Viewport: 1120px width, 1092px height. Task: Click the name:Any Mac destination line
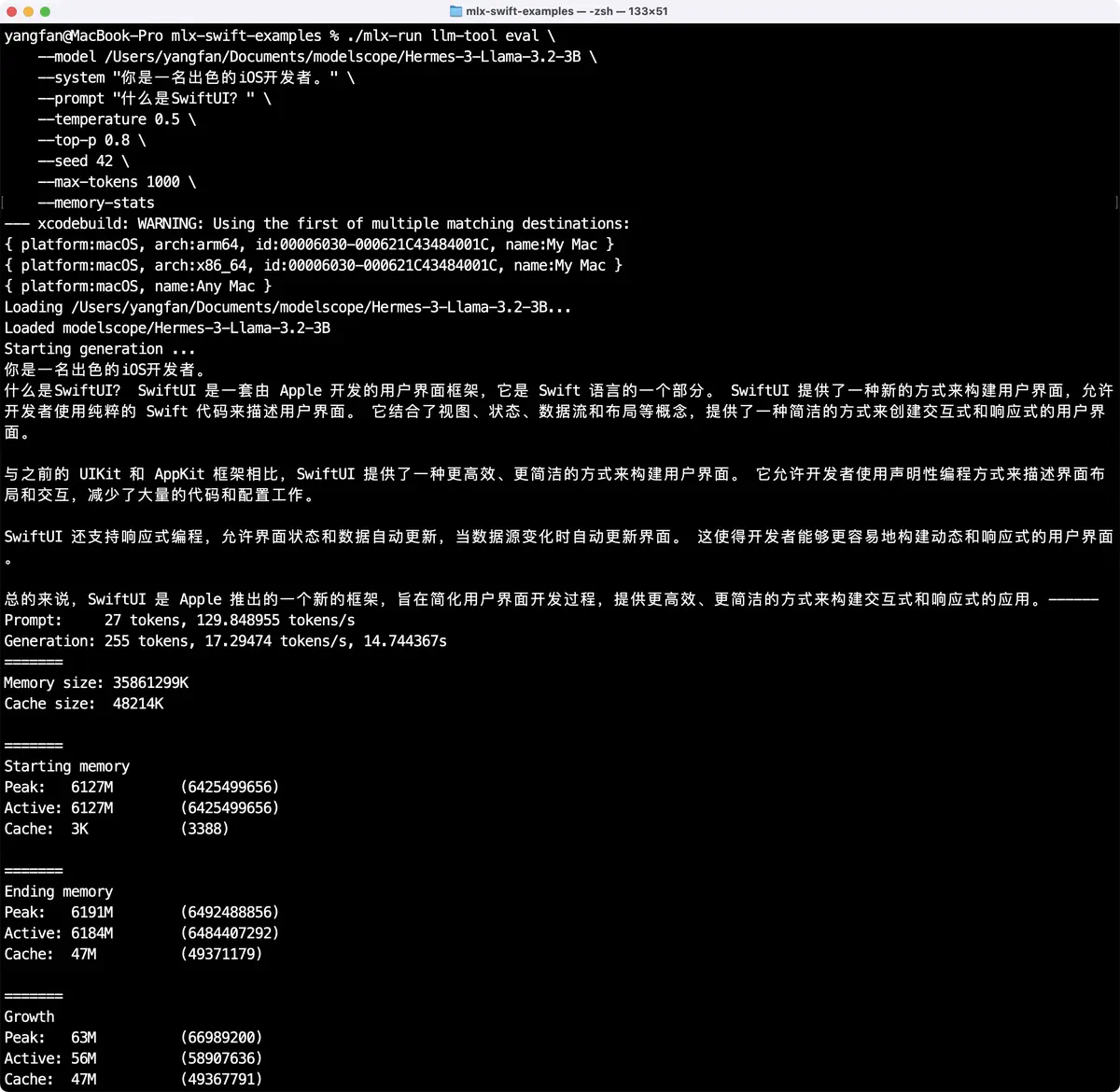[x=138, y=287]
